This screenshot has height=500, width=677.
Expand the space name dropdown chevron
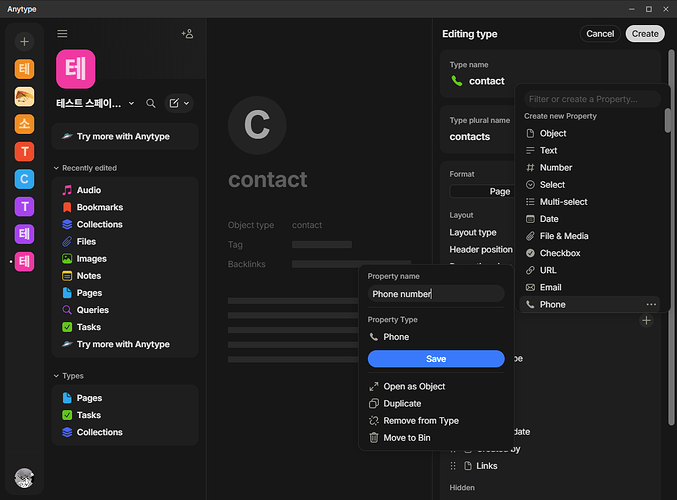(131, 103)
